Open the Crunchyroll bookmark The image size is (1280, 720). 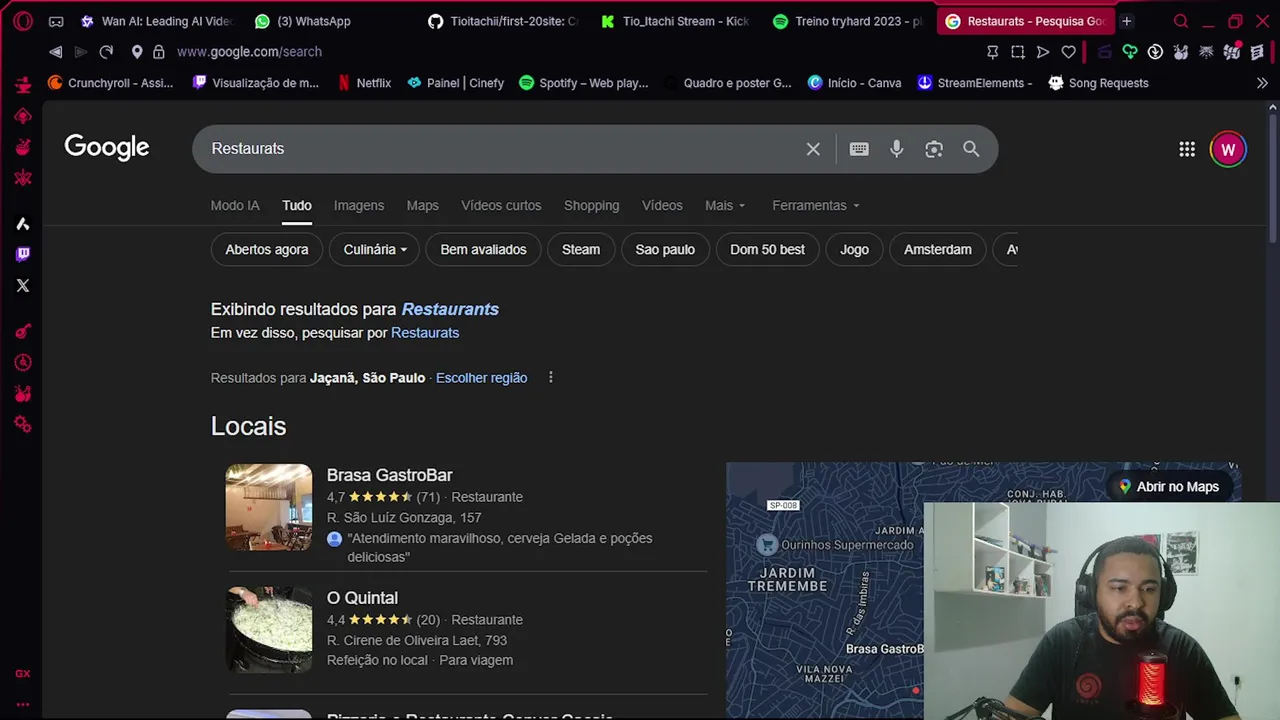[x=111, y=83]
